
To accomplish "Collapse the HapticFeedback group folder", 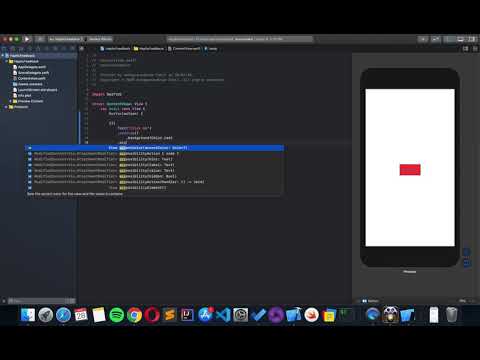I will click(7, 61).
